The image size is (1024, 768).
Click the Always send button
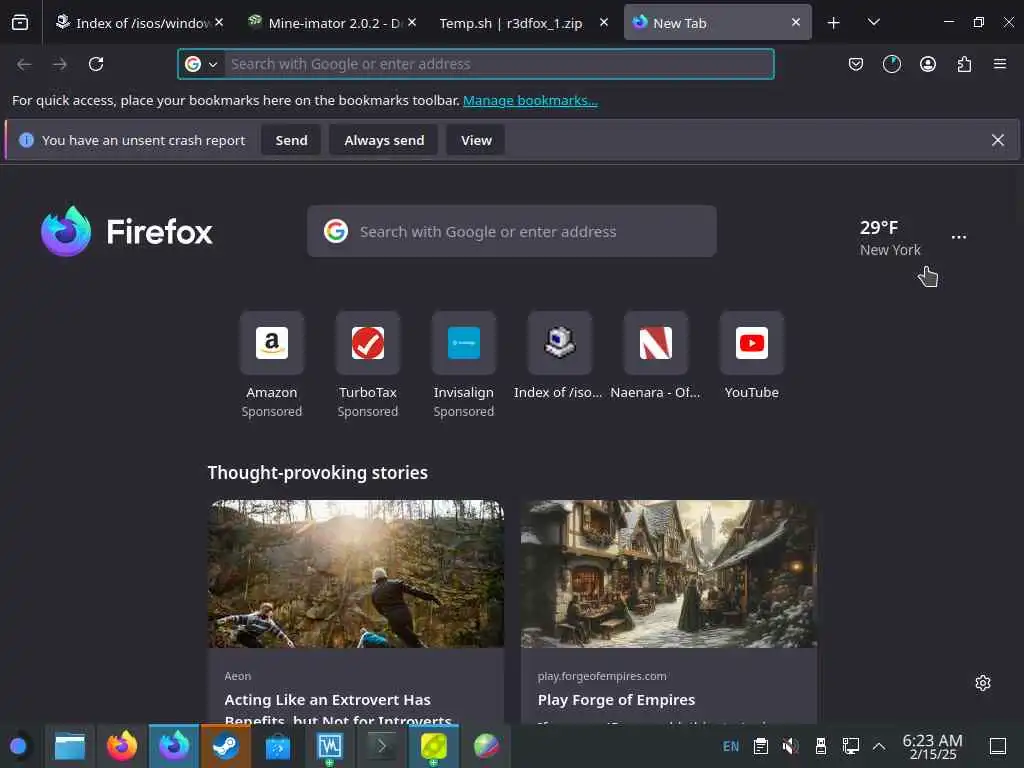pyautogui.click(x=384, y=140)
